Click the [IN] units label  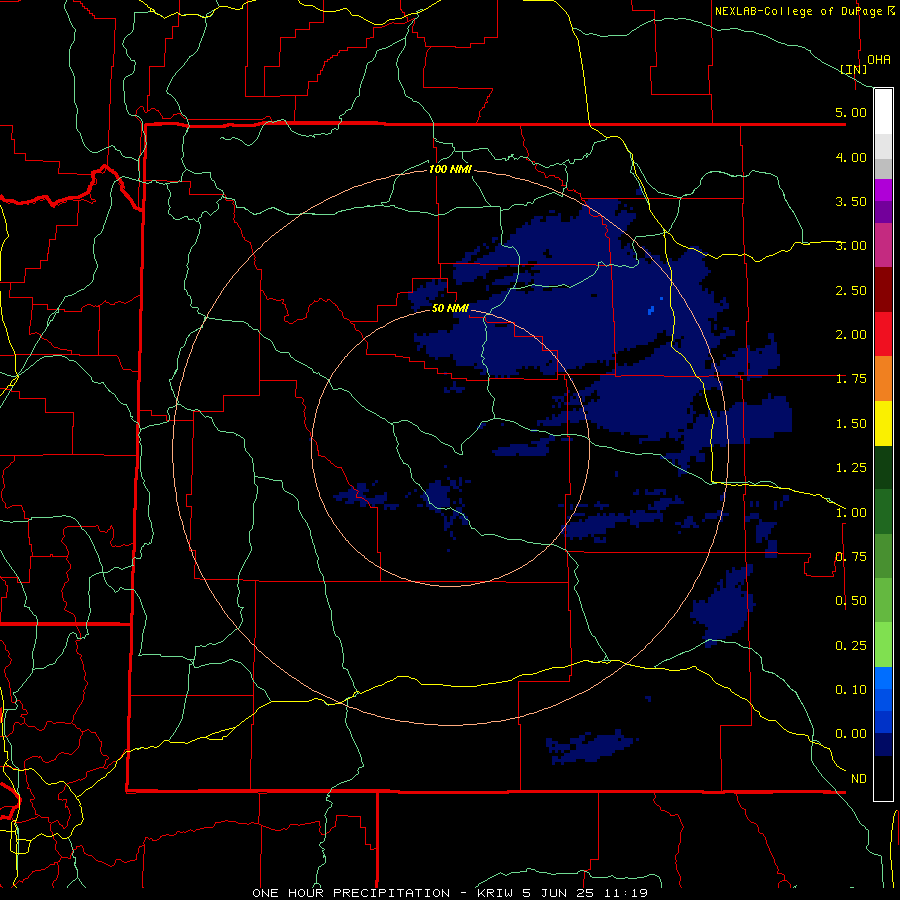pyautogui.click(x=854, y=69)
